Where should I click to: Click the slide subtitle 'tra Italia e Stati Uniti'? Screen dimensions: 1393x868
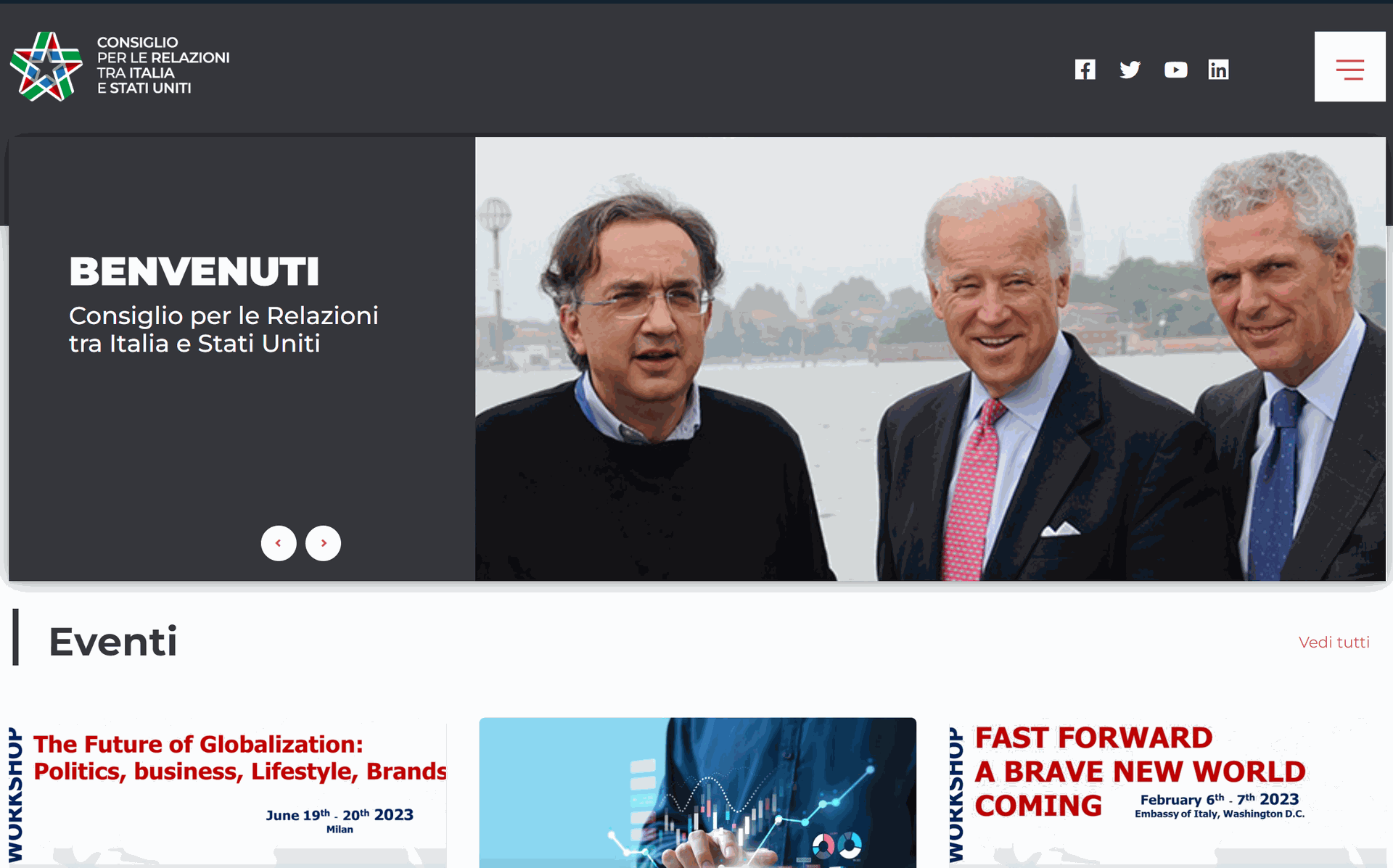pos(194,343)
